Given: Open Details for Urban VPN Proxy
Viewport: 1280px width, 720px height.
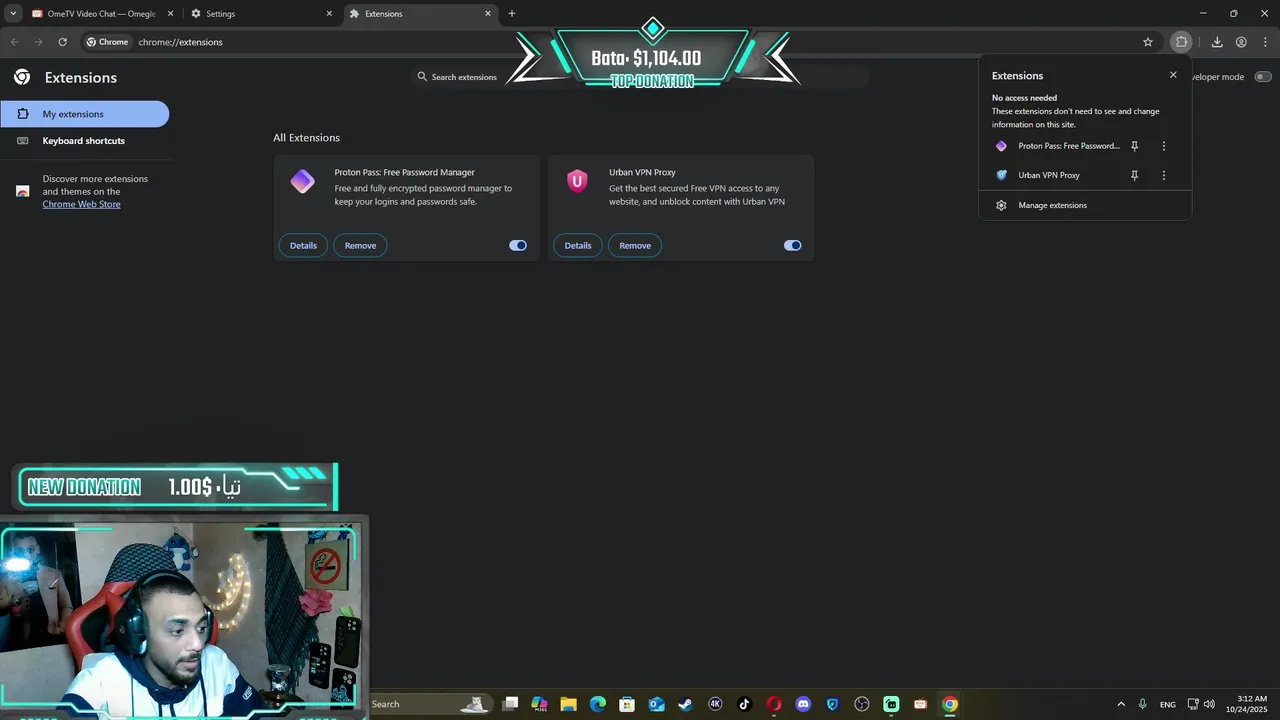Looking at the screenshot, I should [x=578, y=245].
